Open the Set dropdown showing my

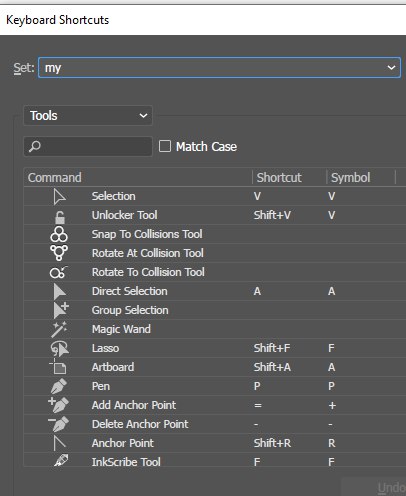coord(219,68)
